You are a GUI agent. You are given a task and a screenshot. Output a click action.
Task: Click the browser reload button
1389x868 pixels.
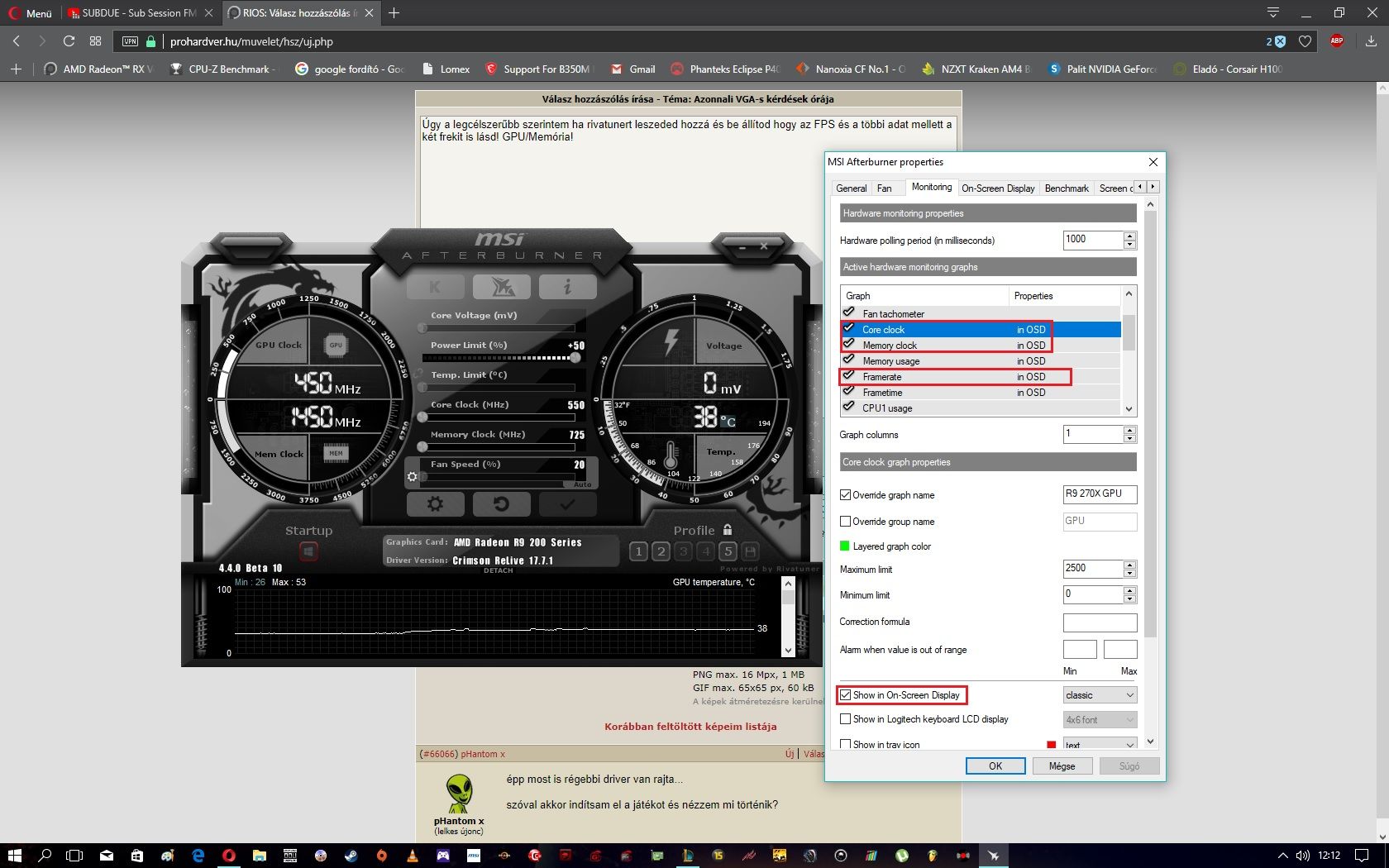pos(69,41)
